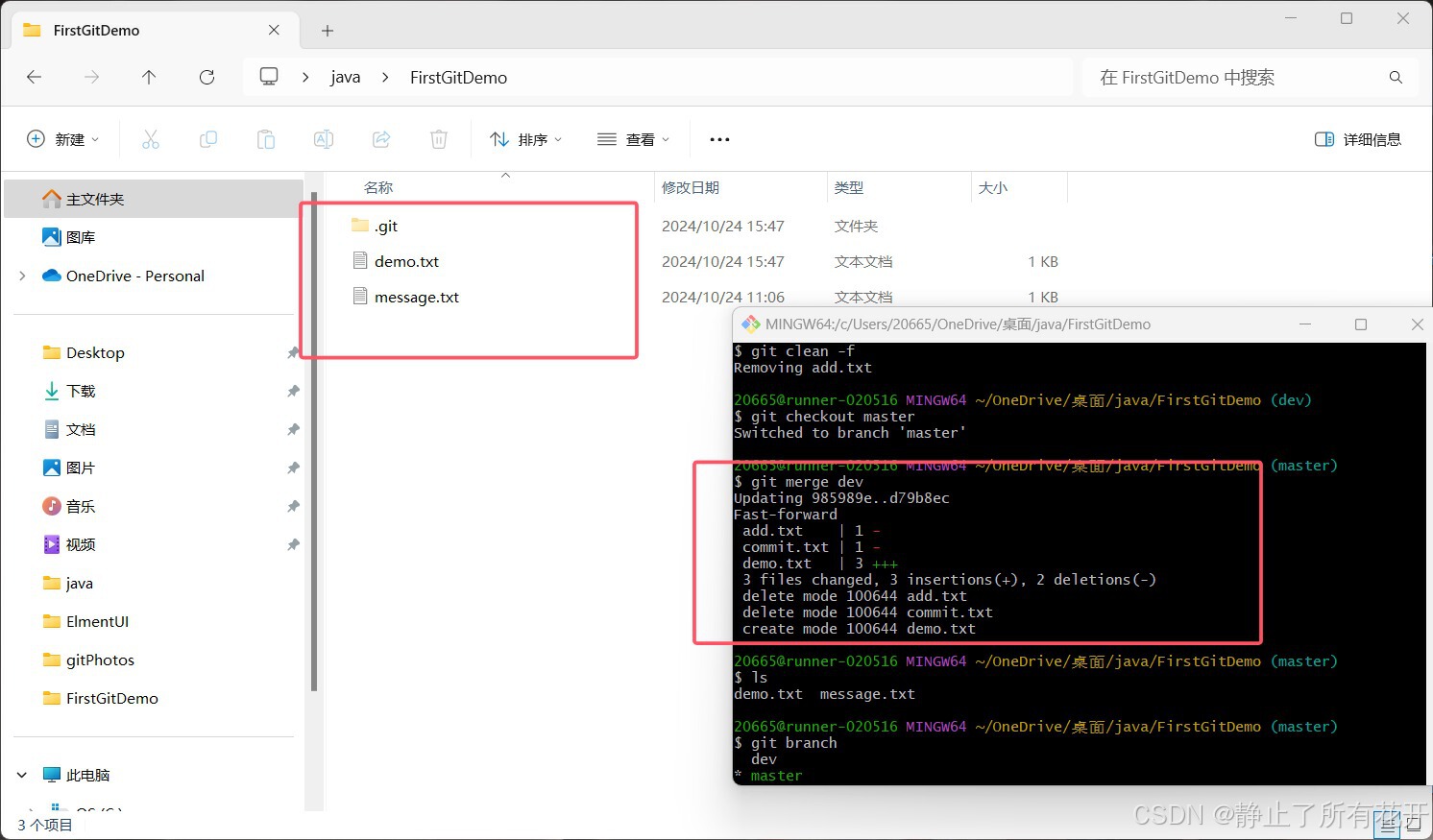This screenshot has width=1433, height=840.
Task: Close the FirstGitDemo tab
Action: [274, 30]
